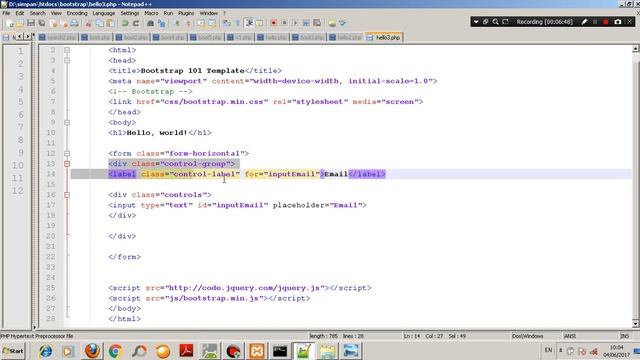Click 'length : 785' status bar text
640x360 pixels.
point(323,336)
